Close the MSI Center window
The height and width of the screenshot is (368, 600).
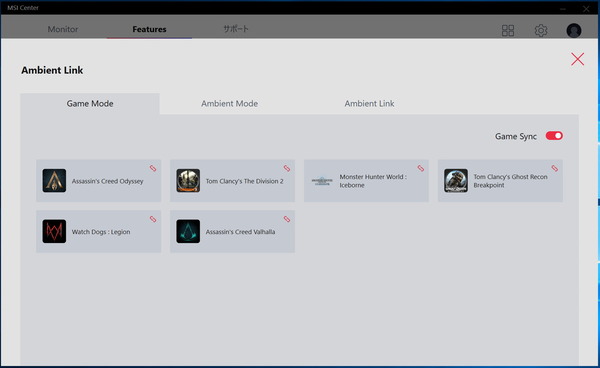(x=586, y=8)
